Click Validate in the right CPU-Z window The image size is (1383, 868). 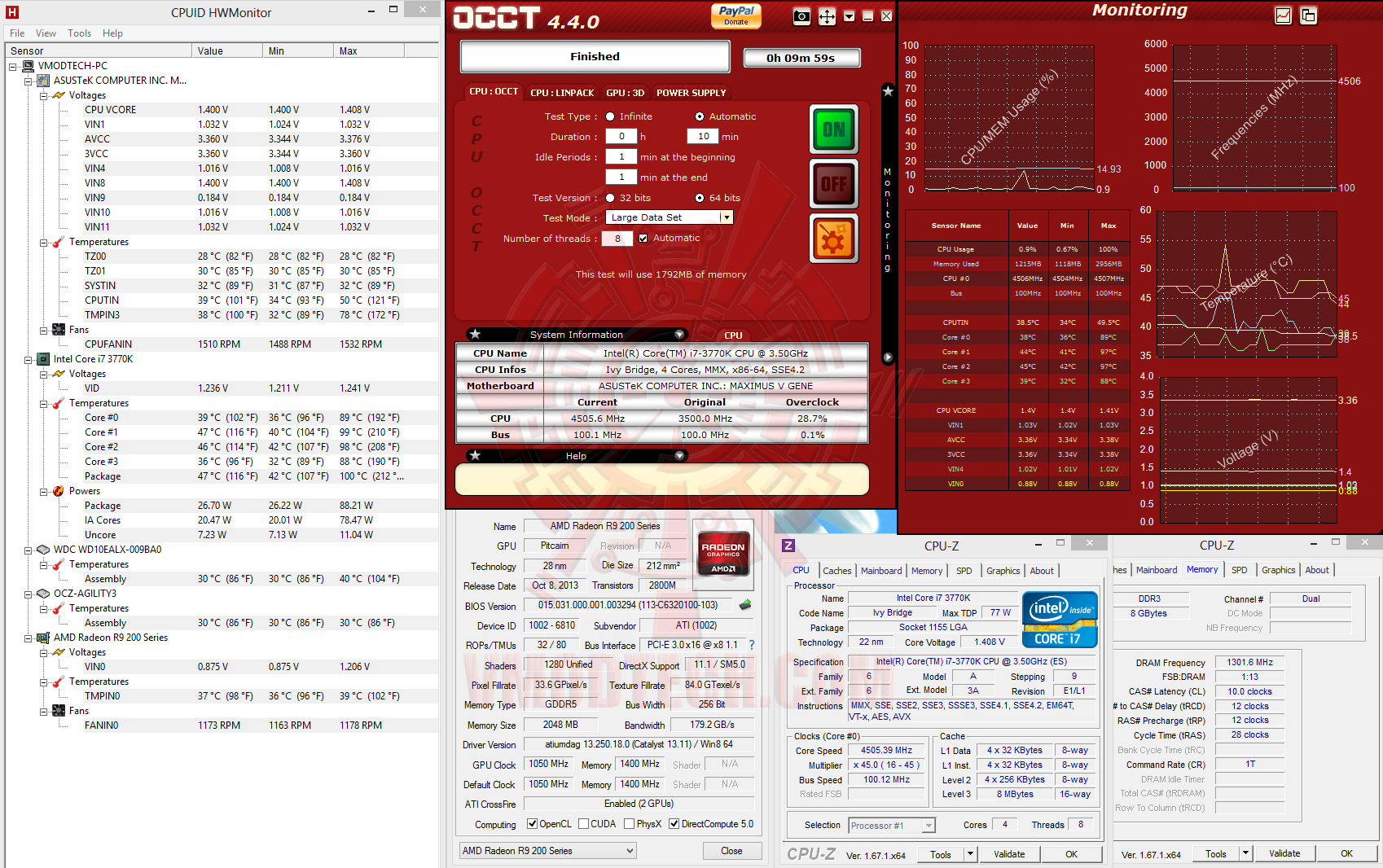[1284, 853]
